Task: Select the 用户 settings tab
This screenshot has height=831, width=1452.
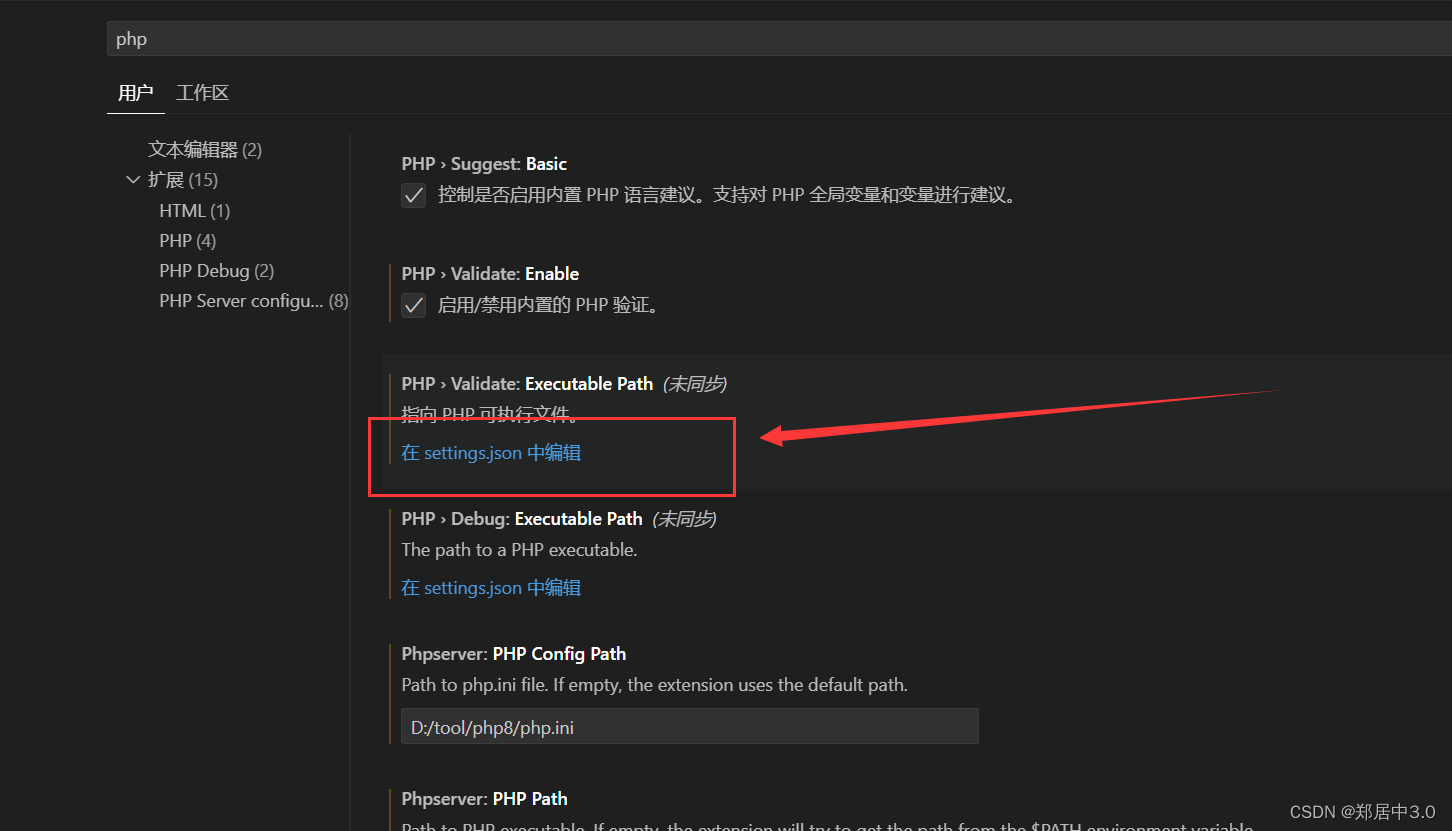Action: click(x=135, y=92)
